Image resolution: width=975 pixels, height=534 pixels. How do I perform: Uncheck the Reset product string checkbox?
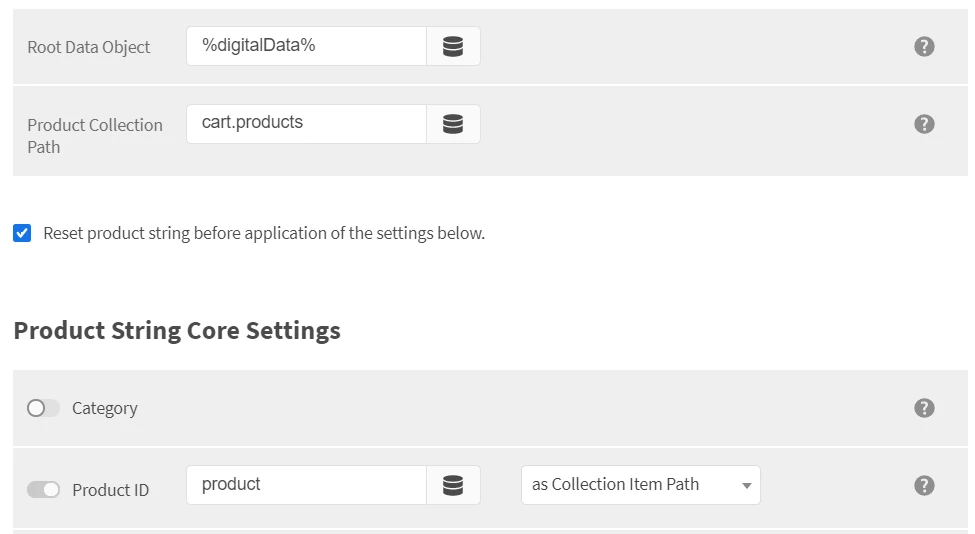(x=22, y=233)
